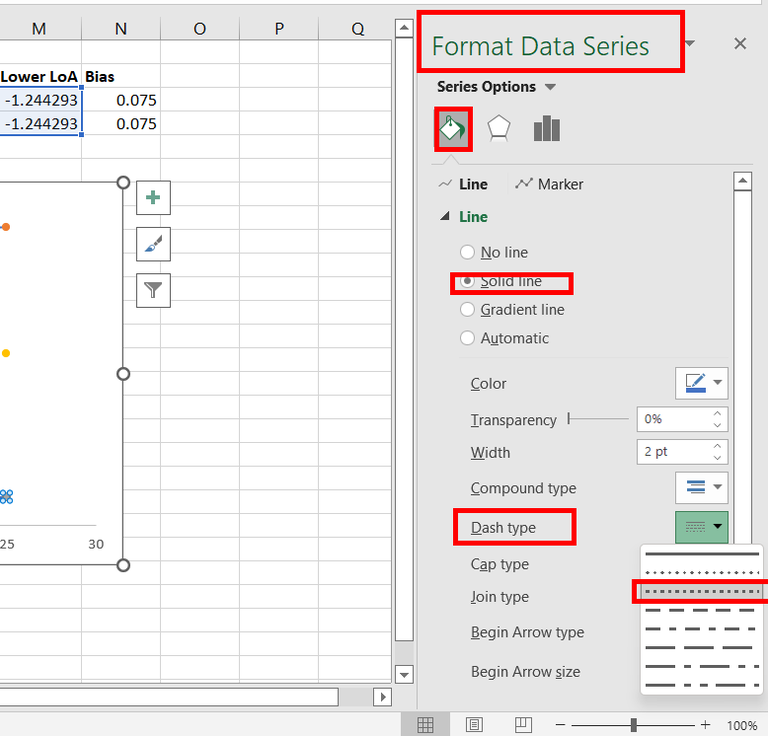Click the Chart Styles paintbrush button
This screenshot has height=736, width=768.
point(153,244)
